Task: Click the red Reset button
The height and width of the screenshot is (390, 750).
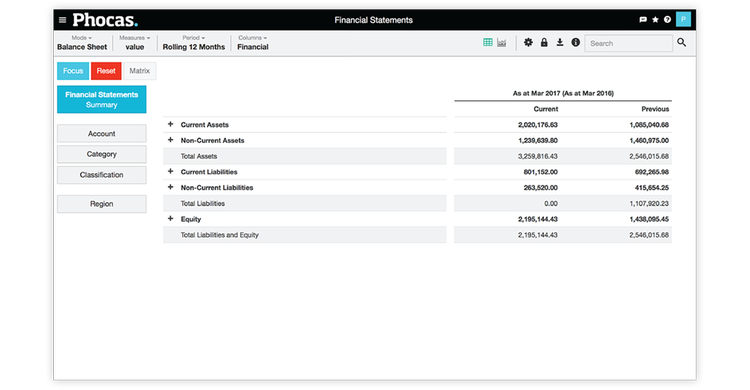Action: (x=106, y=71)
